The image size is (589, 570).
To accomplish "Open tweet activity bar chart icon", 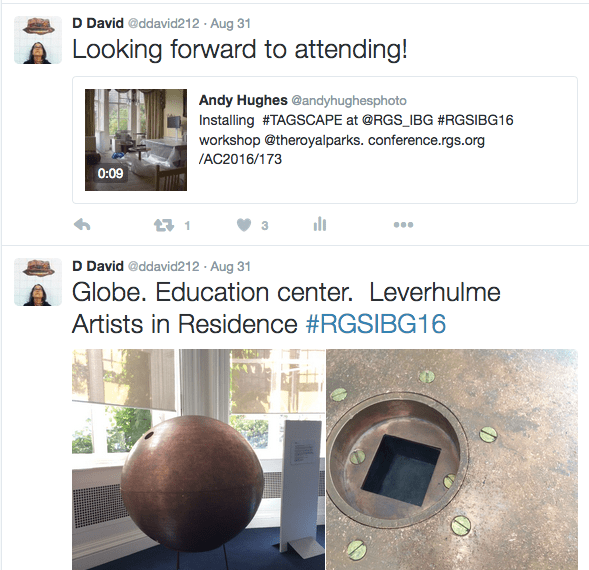I will [x=320, y=224].
